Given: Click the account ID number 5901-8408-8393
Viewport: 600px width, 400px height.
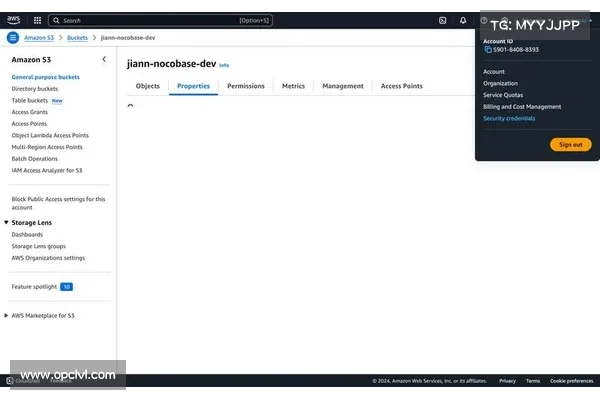Looking at the screenshot, I should (516, 49).
